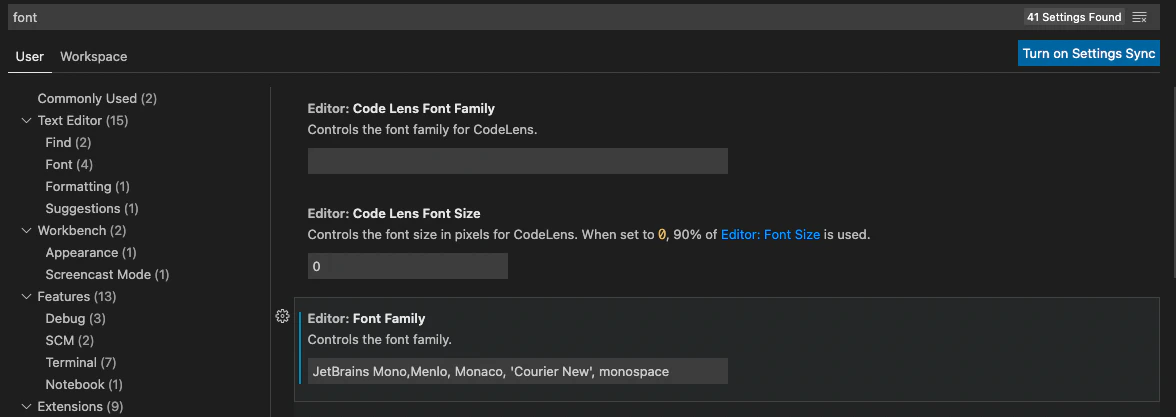The height and width of the screenshot is (417, 1176).
Task: Expand the Extensions tree section
Action: [26, 407]
